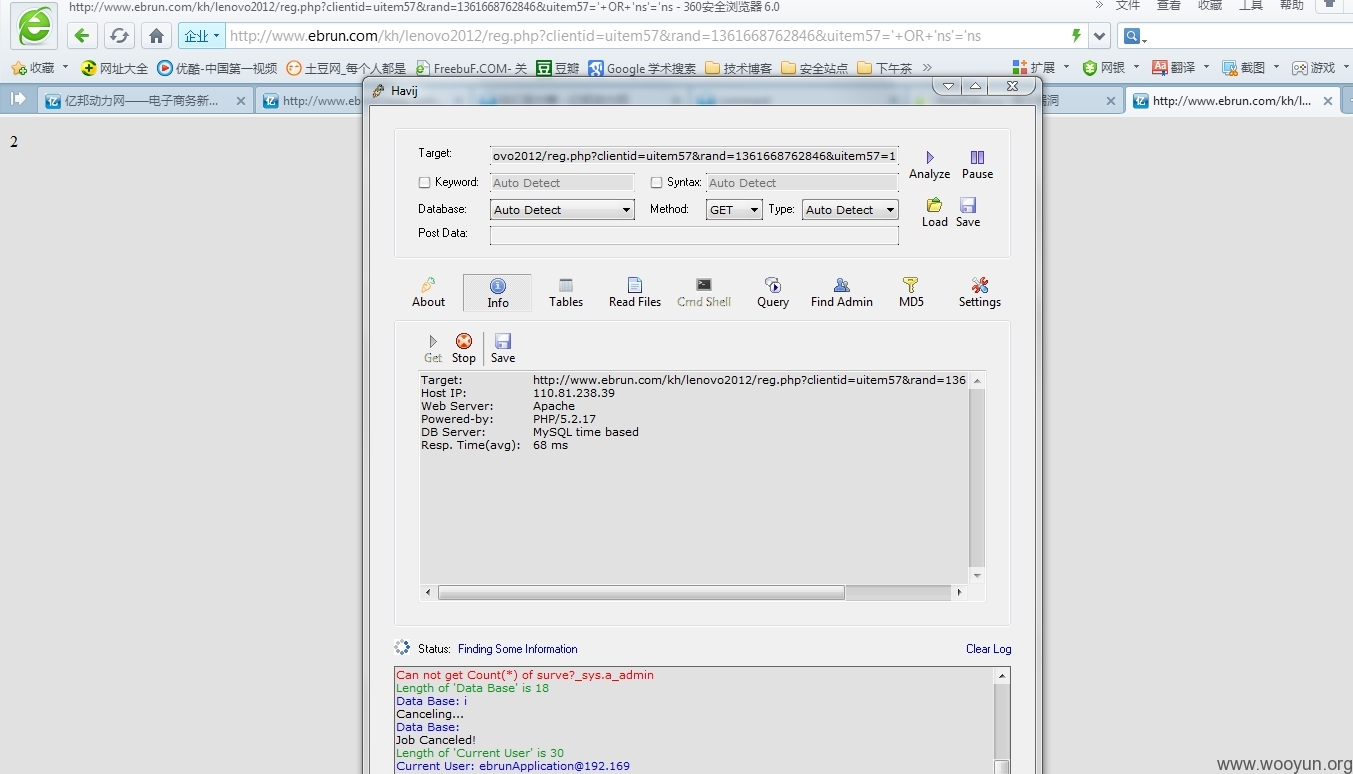The image size is (1353, 774).
Task: Enable the Syntax checkbox
Action: pos(656,183)
